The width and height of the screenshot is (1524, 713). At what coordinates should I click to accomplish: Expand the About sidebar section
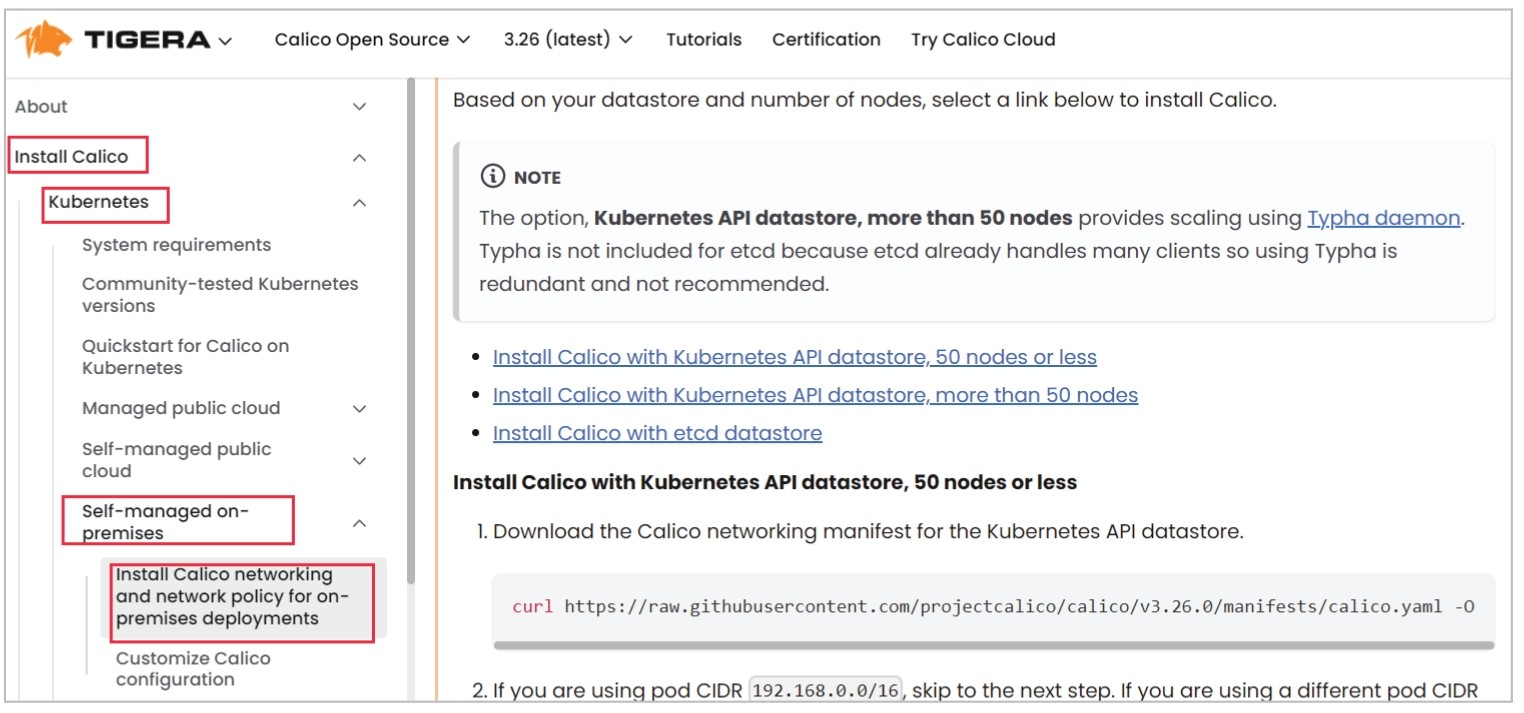(x=360, y=107)
